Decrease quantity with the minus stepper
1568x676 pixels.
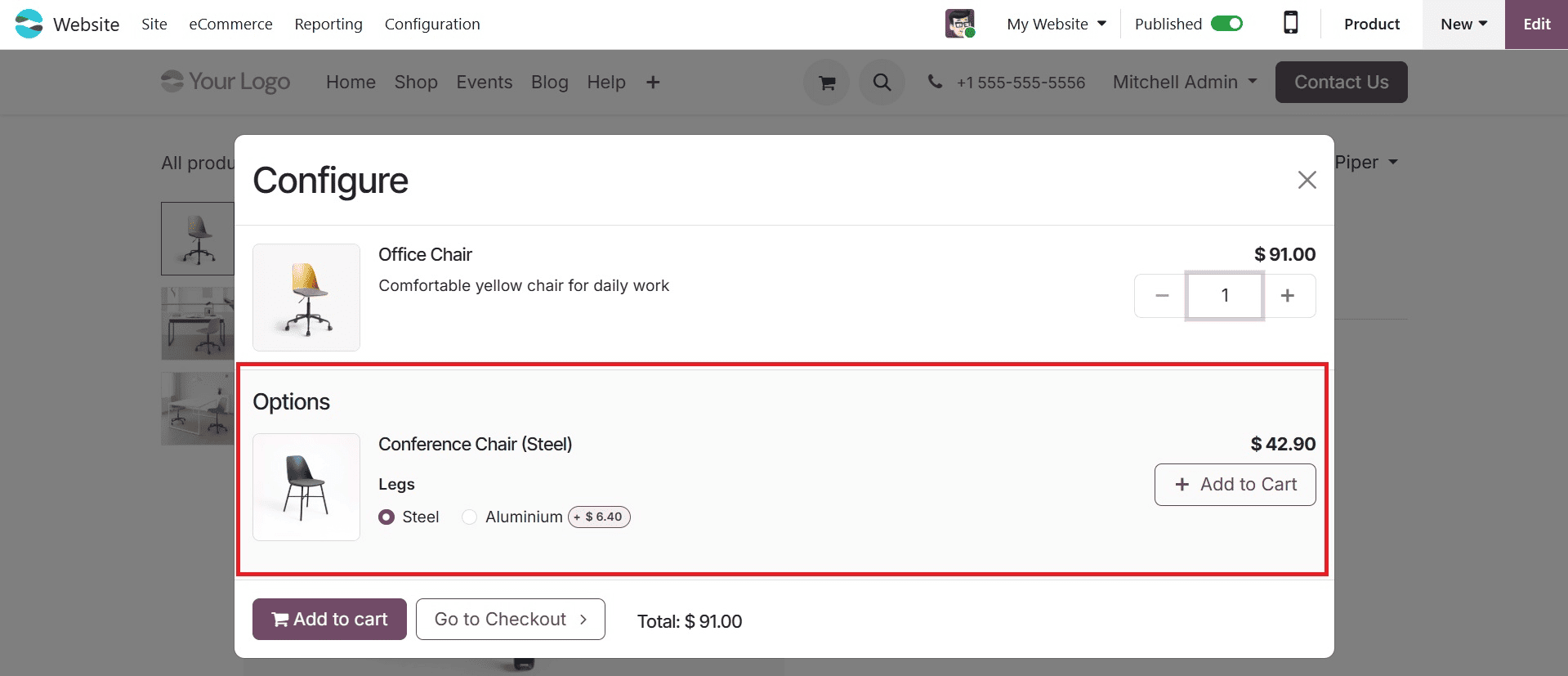pyautogui.click(x=1160, y=296)
